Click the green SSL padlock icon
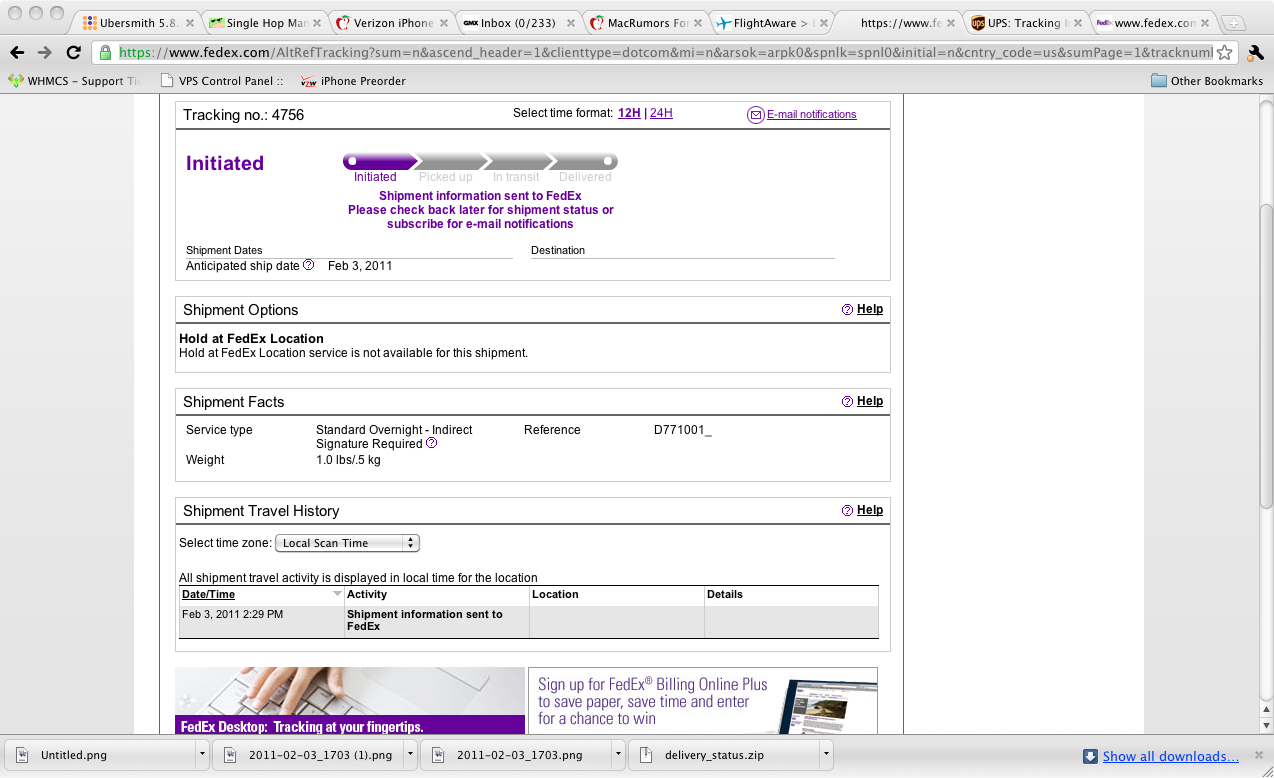This screenshot has height=778, width=1274. 106,53
